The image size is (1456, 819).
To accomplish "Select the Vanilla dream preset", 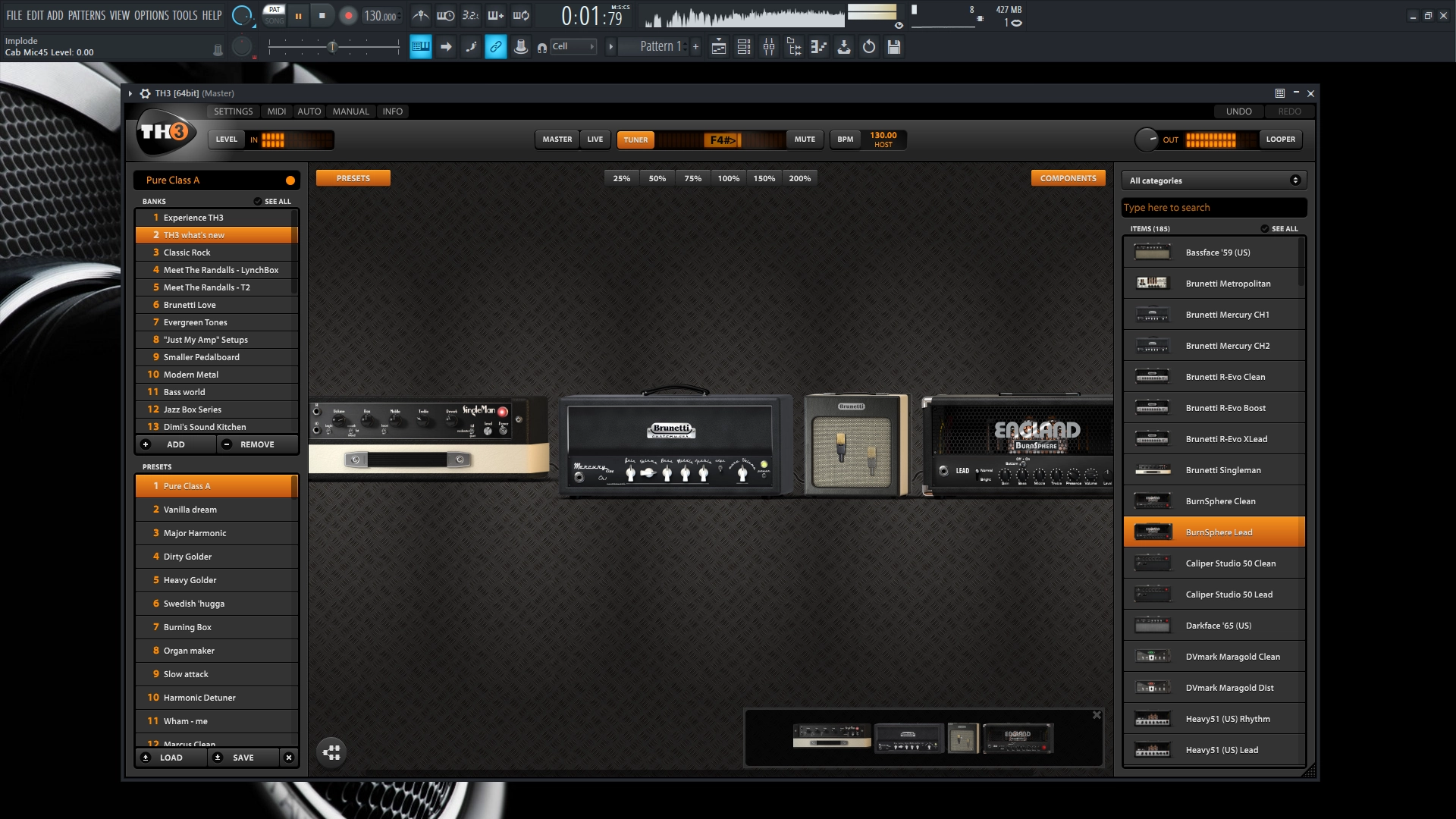I will pos(216,510).
